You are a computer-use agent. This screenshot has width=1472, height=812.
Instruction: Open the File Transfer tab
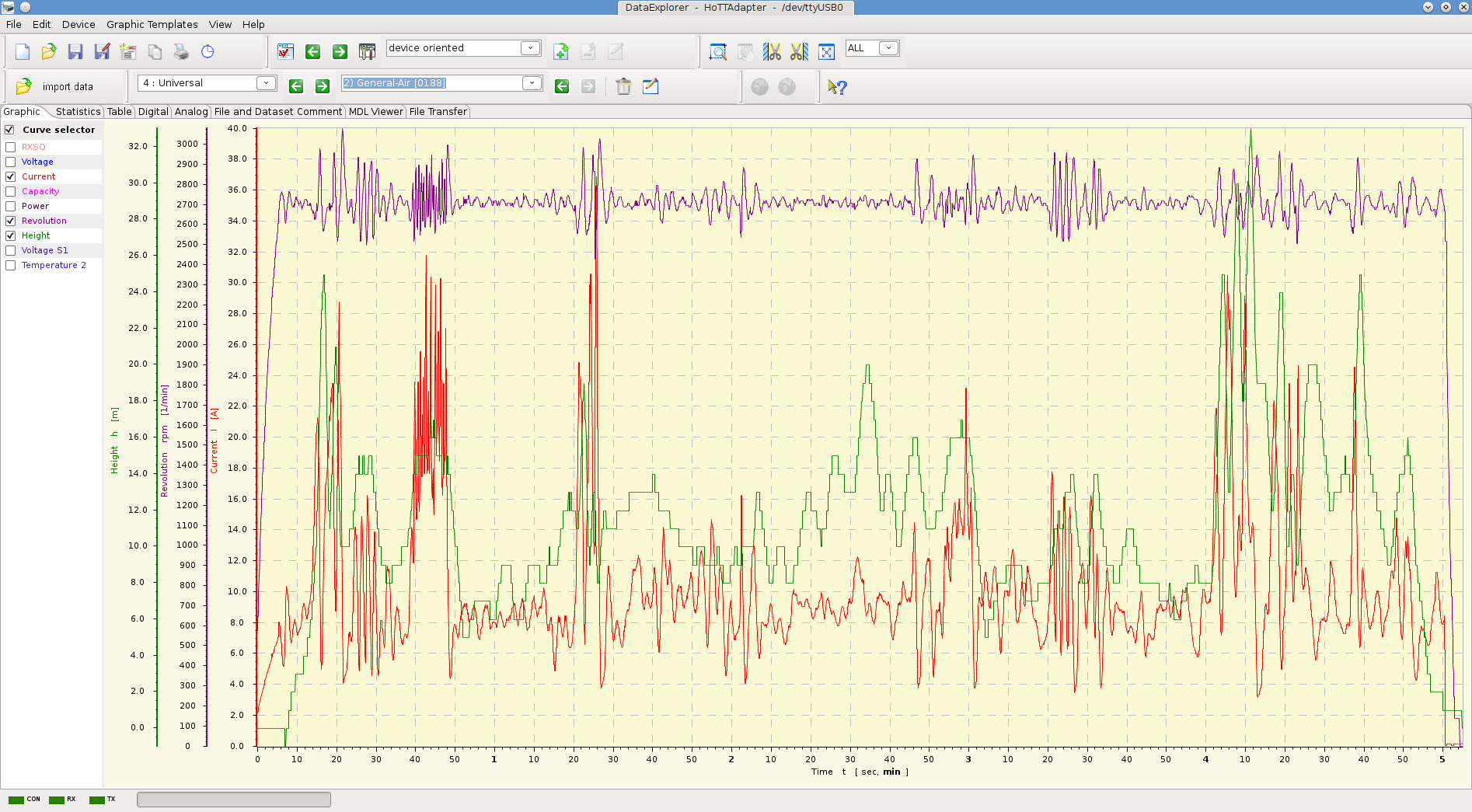(x=438, y=112)
